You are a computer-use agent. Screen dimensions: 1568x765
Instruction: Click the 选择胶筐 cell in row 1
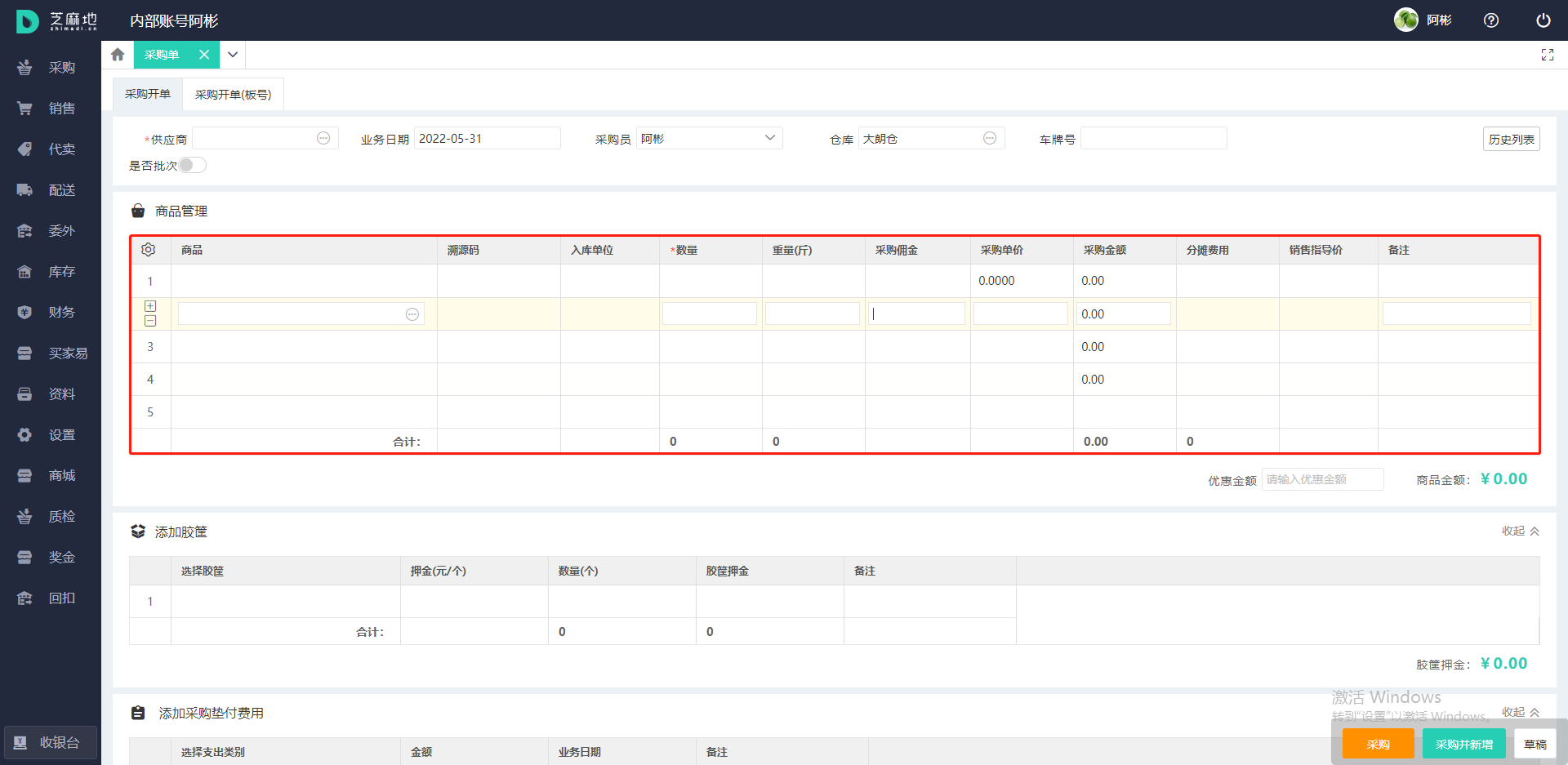(x=286, y=601)
